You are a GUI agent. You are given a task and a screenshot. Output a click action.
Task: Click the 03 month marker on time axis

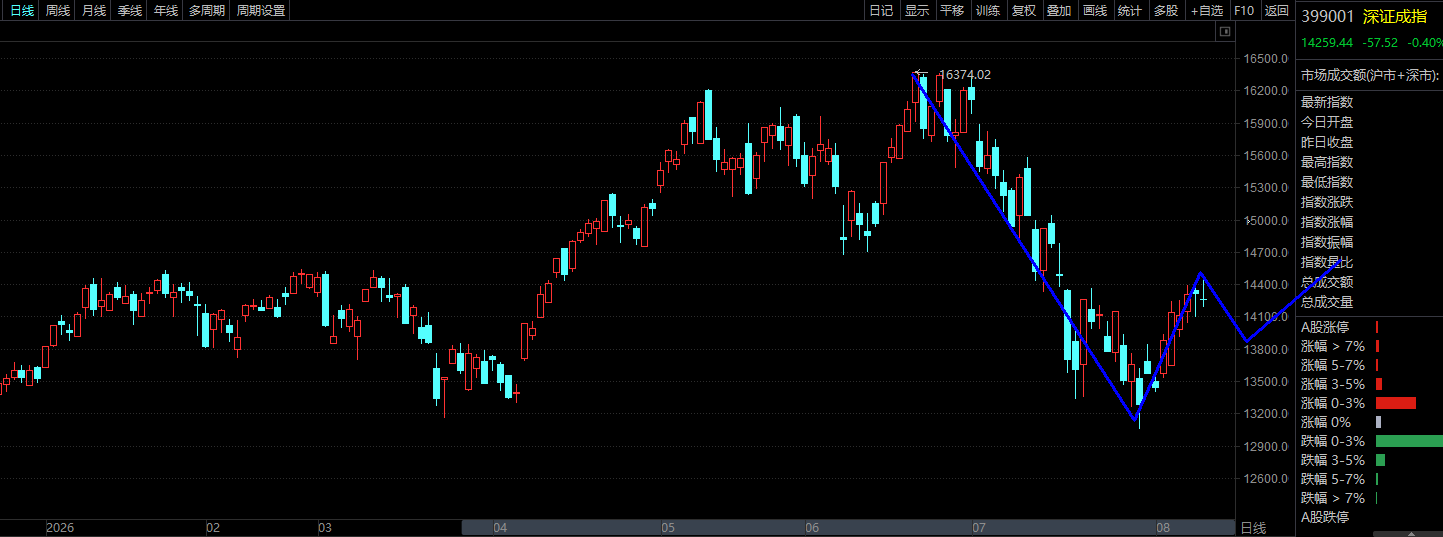pos(325,527)
